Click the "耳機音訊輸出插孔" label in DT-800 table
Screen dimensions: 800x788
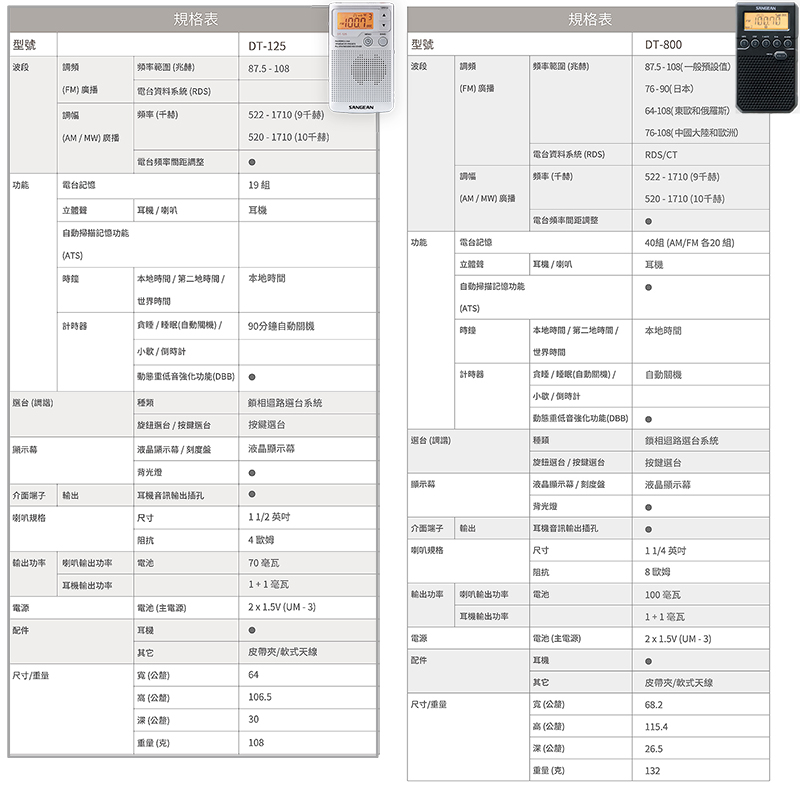(565, 529)
